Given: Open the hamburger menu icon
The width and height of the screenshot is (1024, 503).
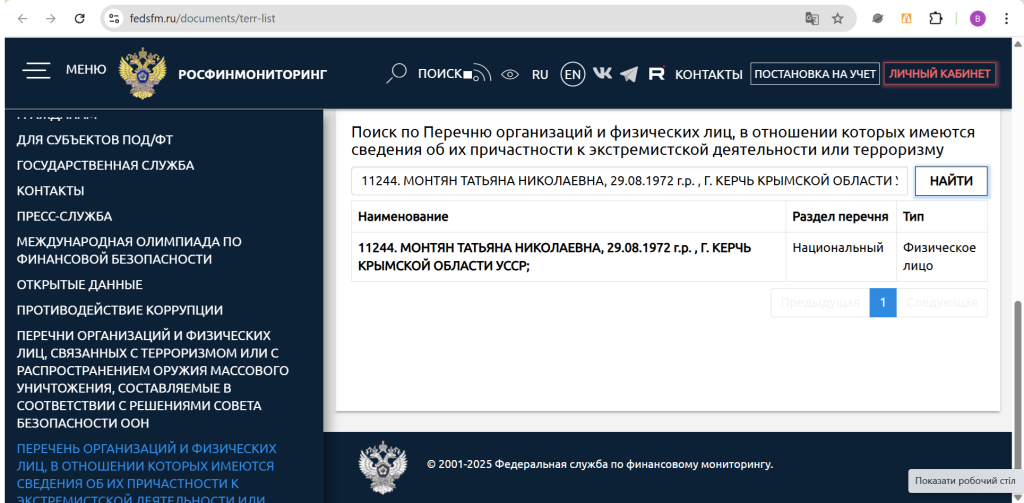Looking at the screenshot, I should 38,70.
